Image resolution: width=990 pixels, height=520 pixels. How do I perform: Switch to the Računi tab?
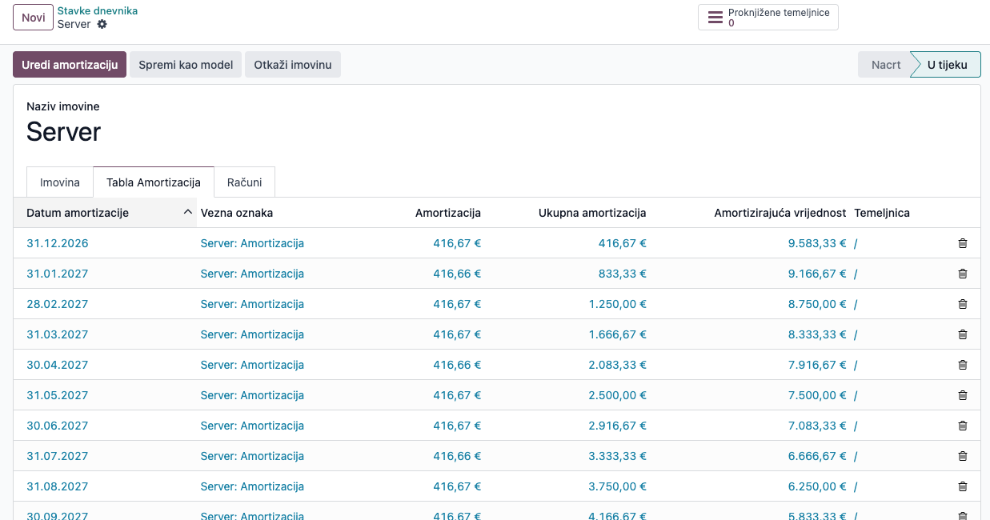(244, 182)
